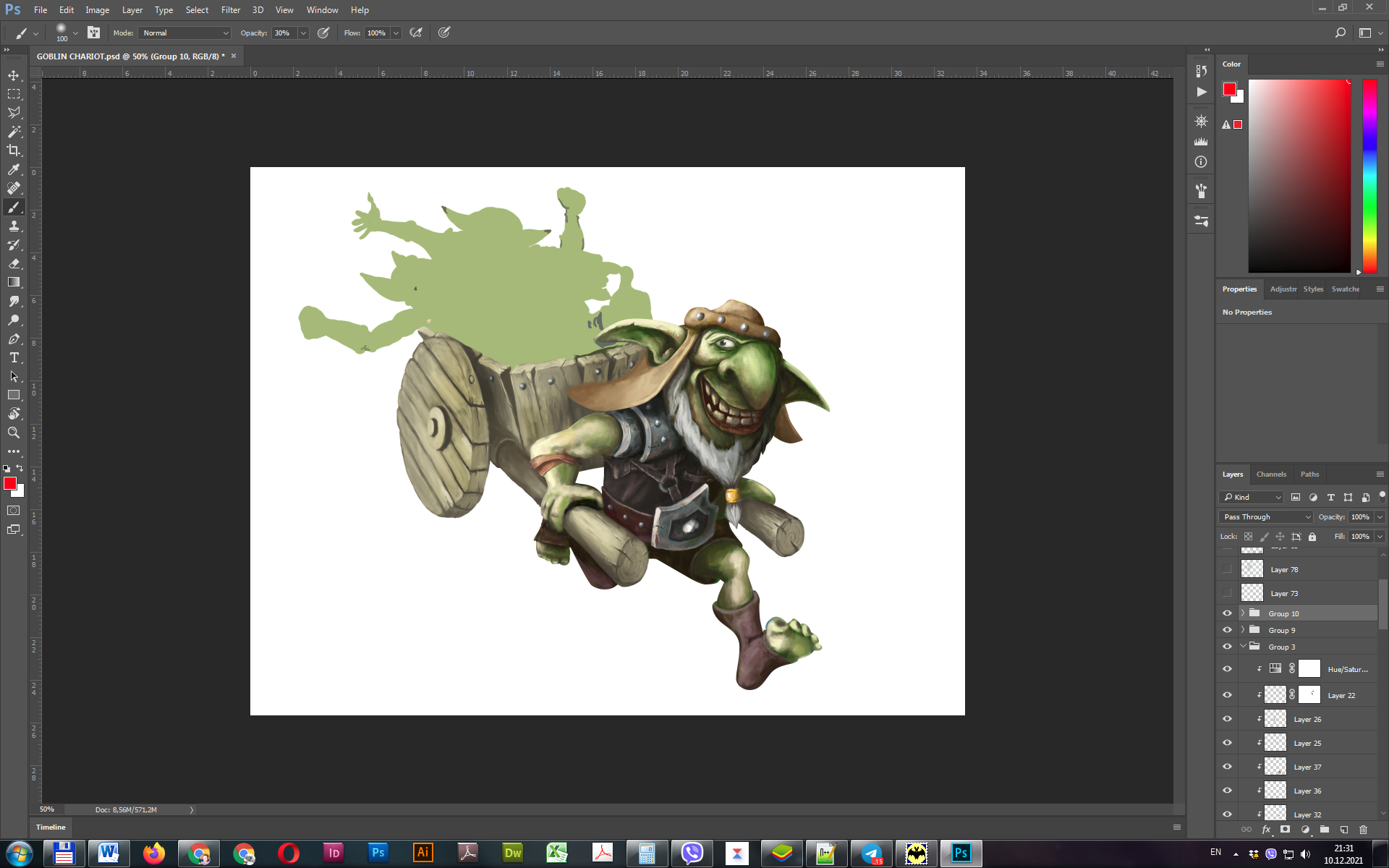1389x868 pixels.
Task: Toggle airbrush build-up mode
Action: click(x=416, y=33)
